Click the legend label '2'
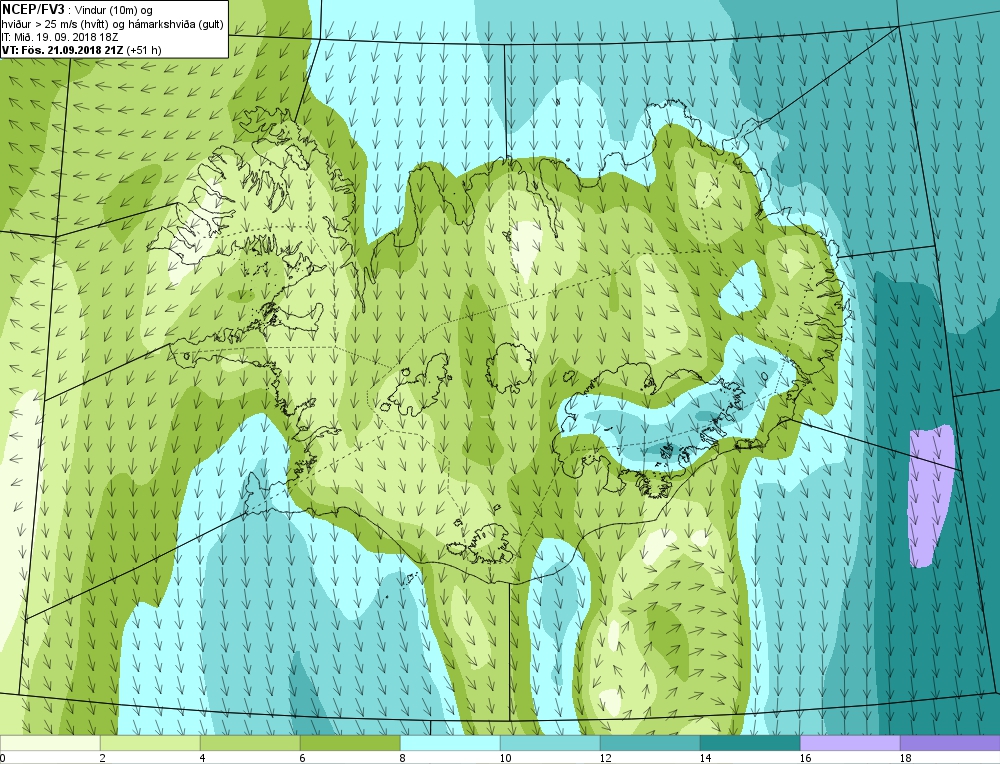The width and height of the screenshot is (1000, 764). [103, 758]
